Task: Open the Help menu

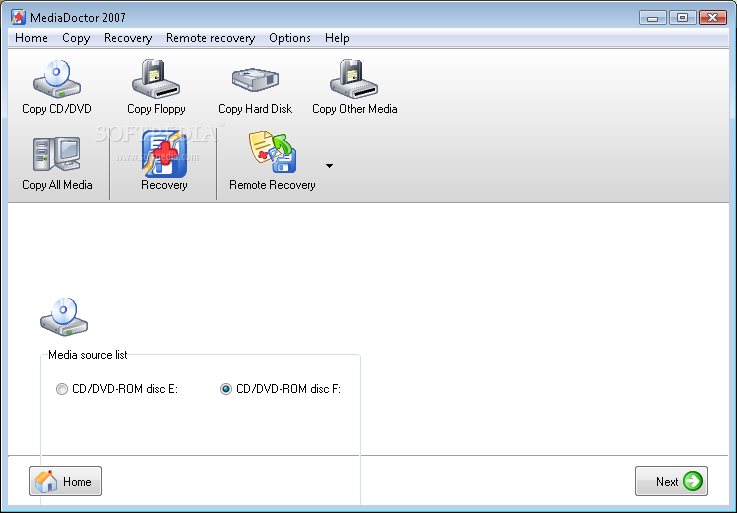Action: [337, 38]
